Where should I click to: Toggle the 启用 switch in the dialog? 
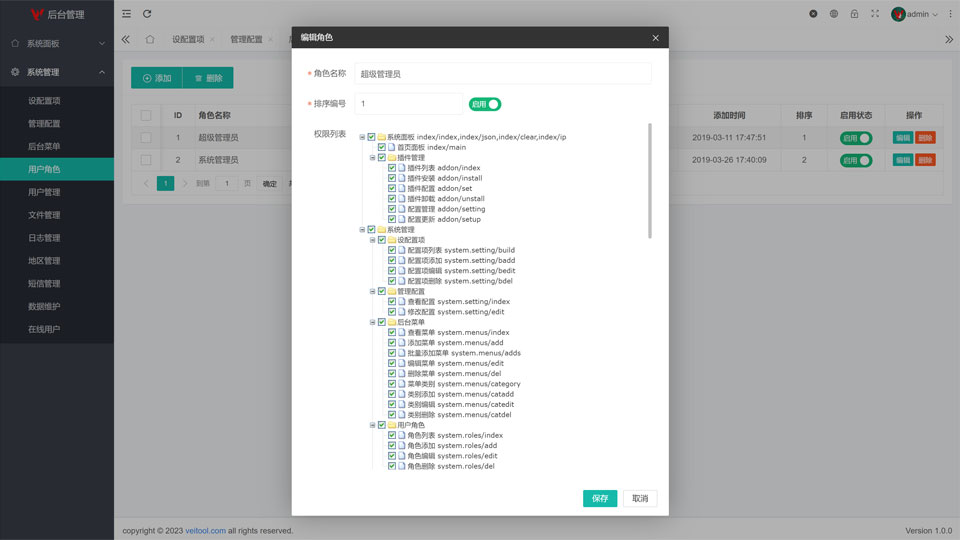485,104
